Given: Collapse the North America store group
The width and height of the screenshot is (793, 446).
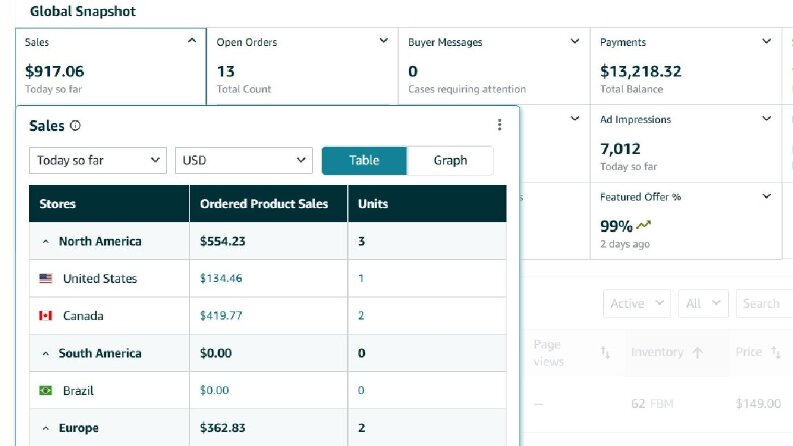Looking at the screenshot, I should [x=46, y=242].
